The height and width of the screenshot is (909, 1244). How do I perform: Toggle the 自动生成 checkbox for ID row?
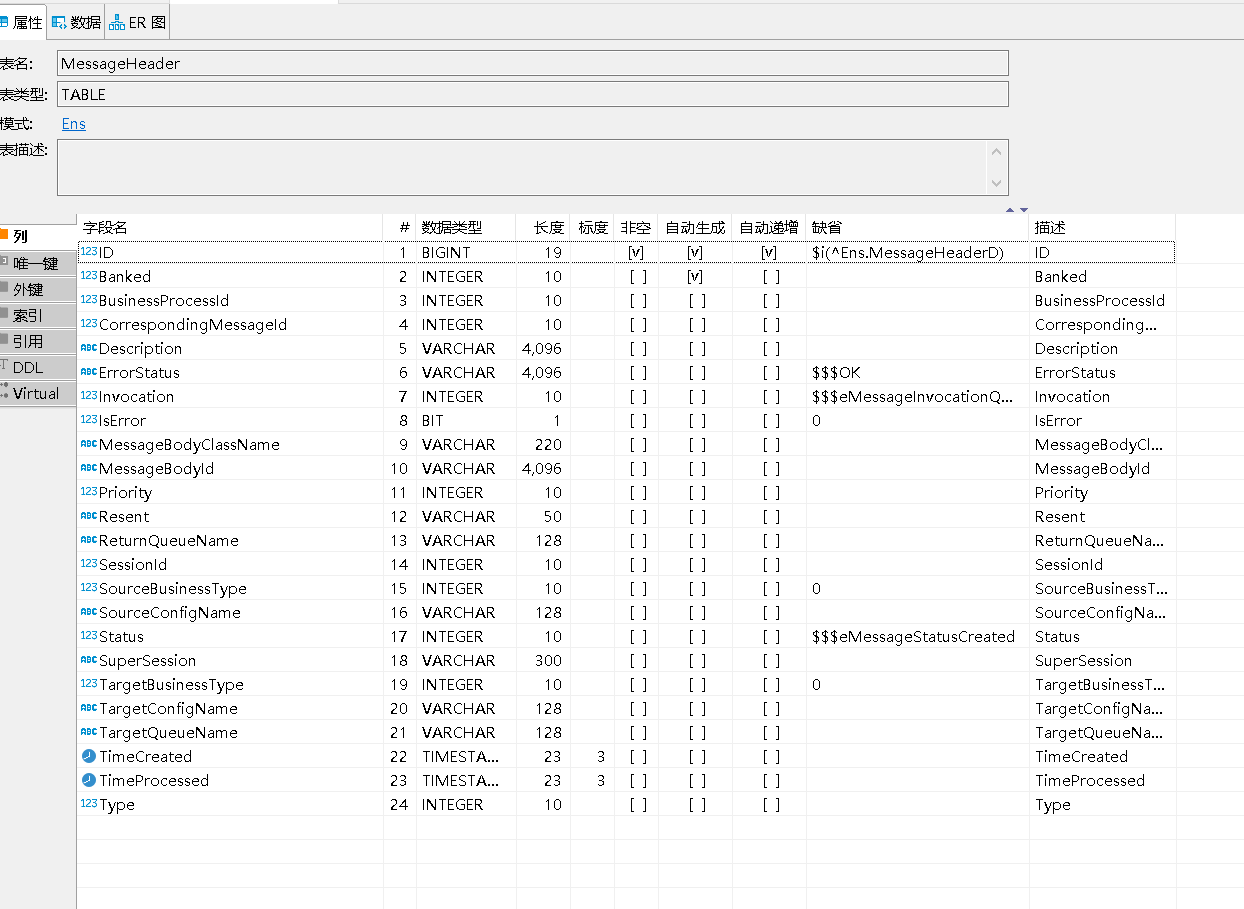[x=695, y=253]
